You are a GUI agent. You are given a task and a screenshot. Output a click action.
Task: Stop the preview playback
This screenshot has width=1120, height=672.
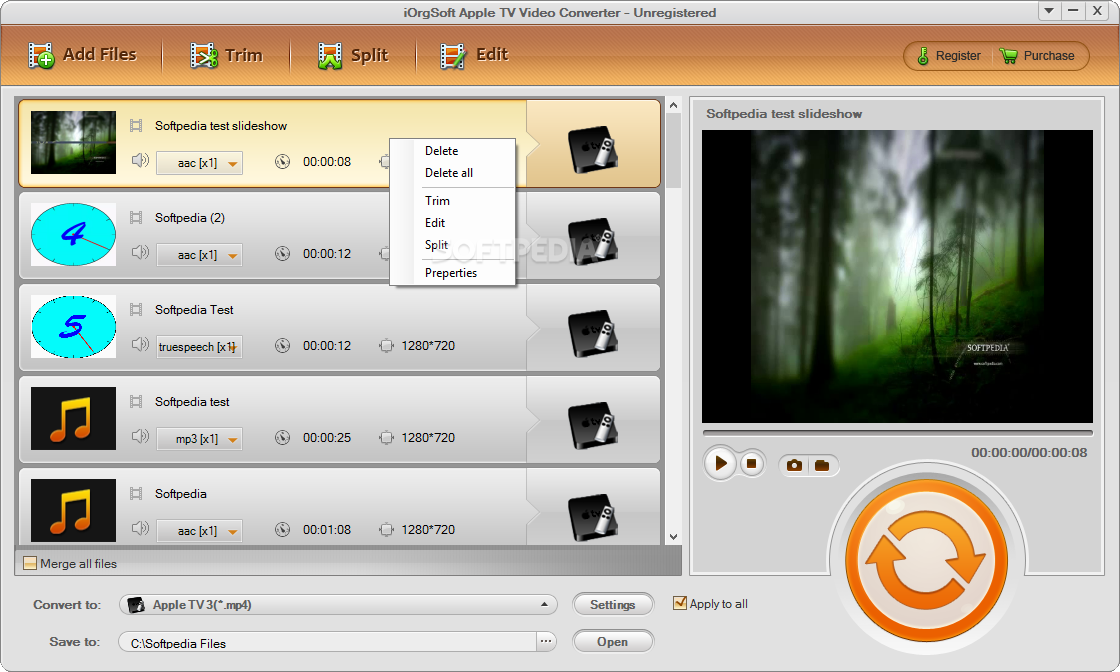[751, 463]
